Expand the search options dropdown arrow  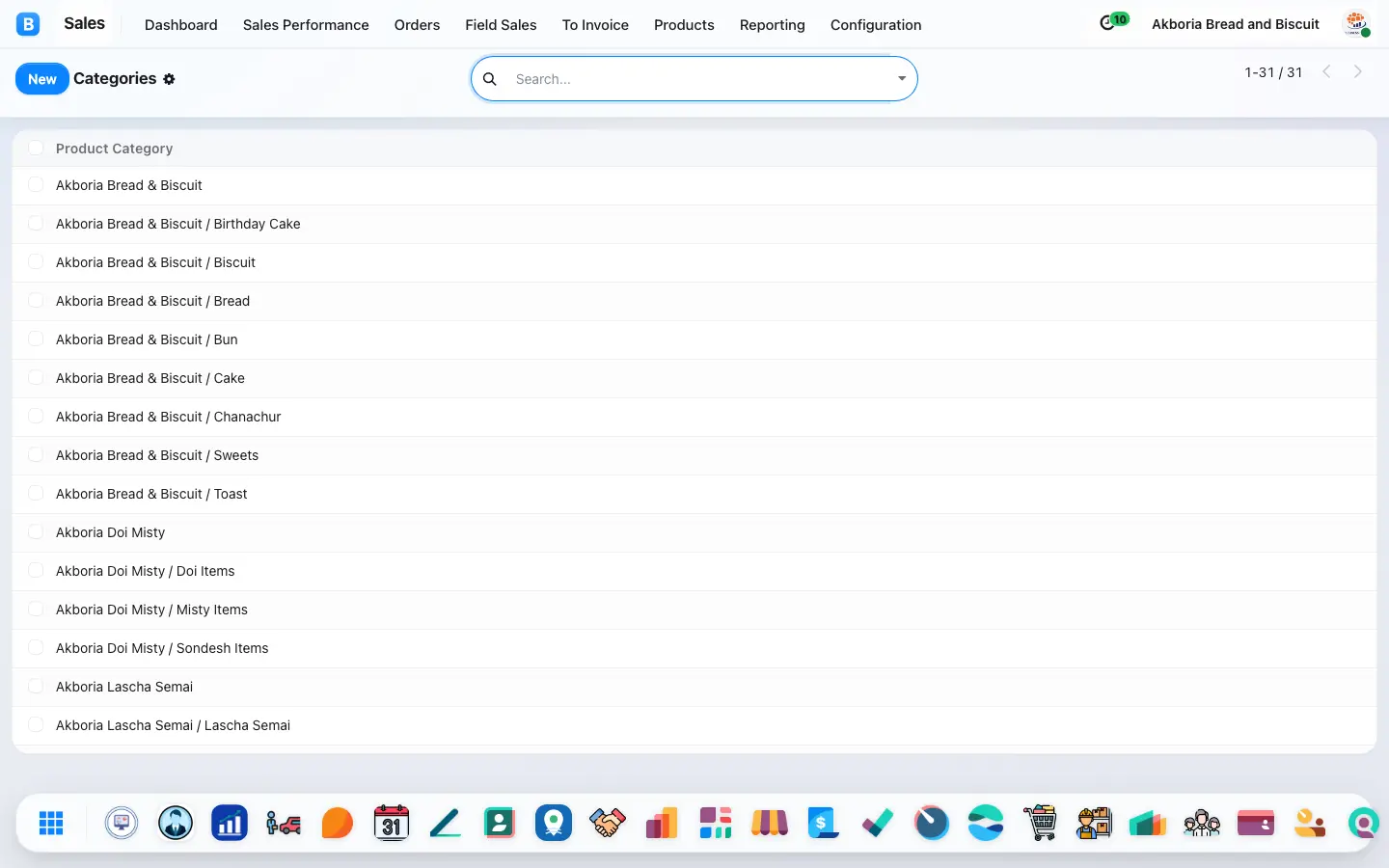902,79
